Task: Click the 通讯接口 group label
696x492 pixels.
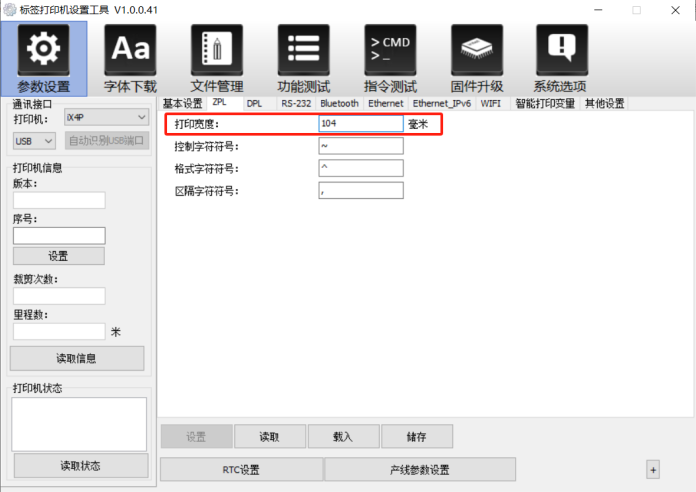Action: click(32, 104)
